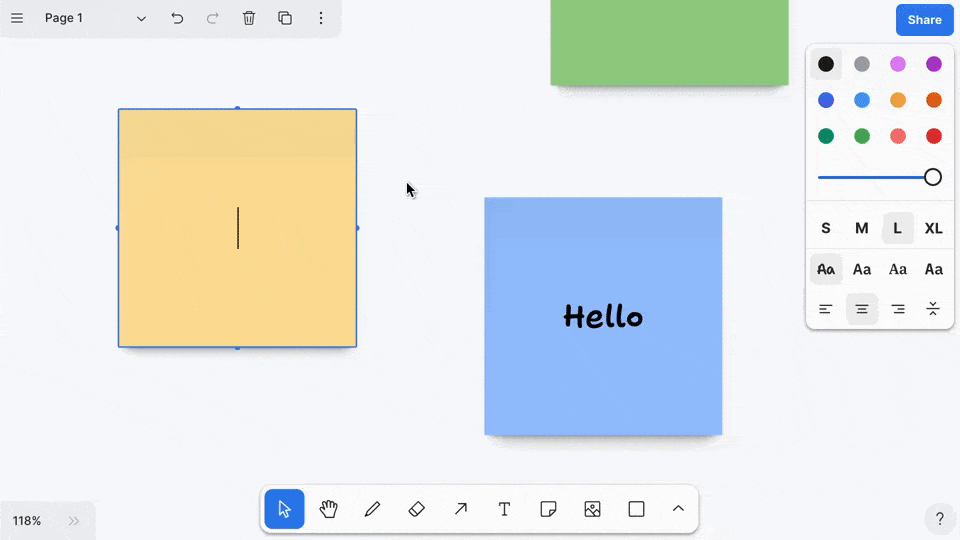Click the opacity slider handle
The image size is (960, 540).
(932, 177)
